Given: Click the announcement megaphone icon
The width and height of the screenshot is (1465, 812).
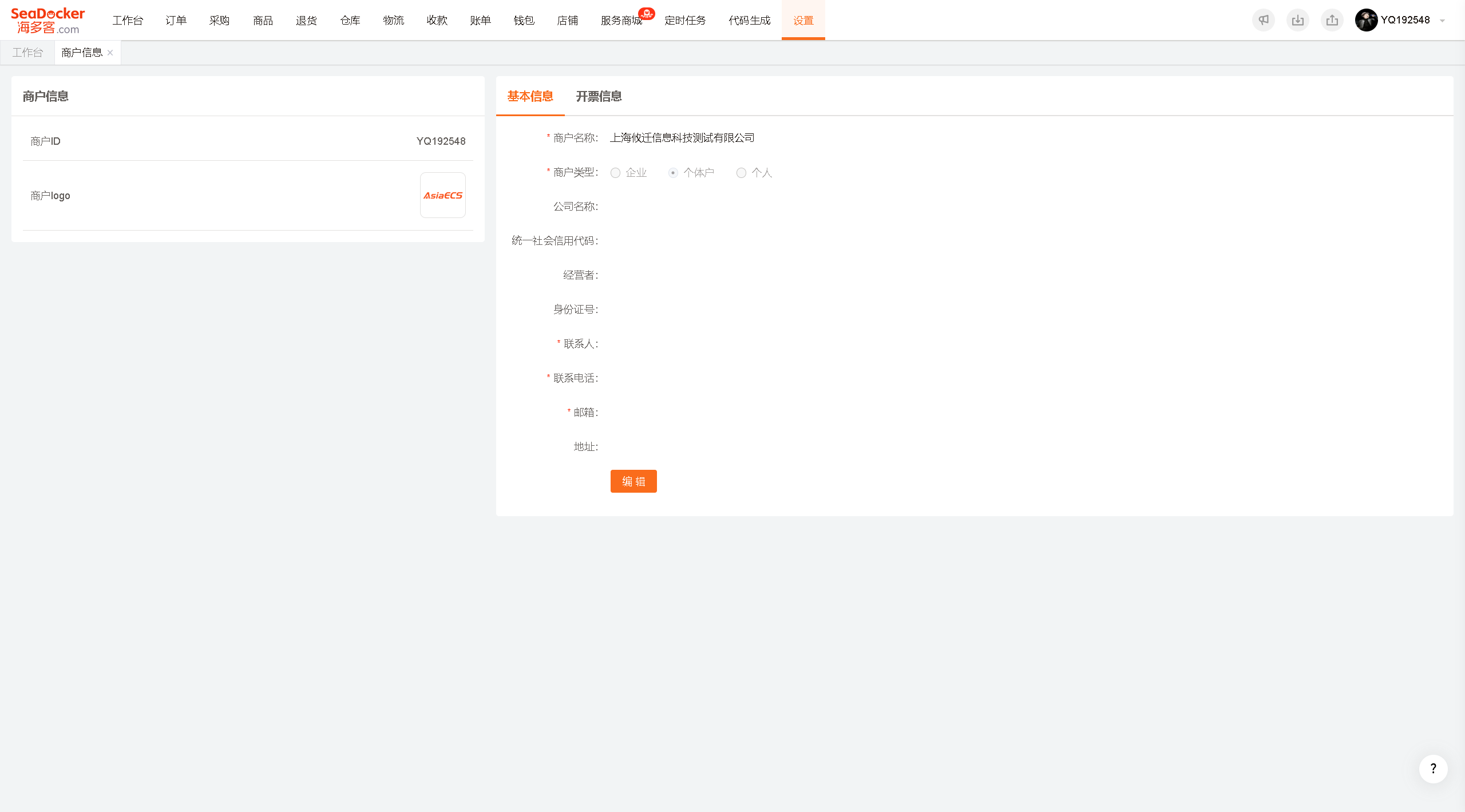Looking at the screenshot, I should [x=1264, y=20].
